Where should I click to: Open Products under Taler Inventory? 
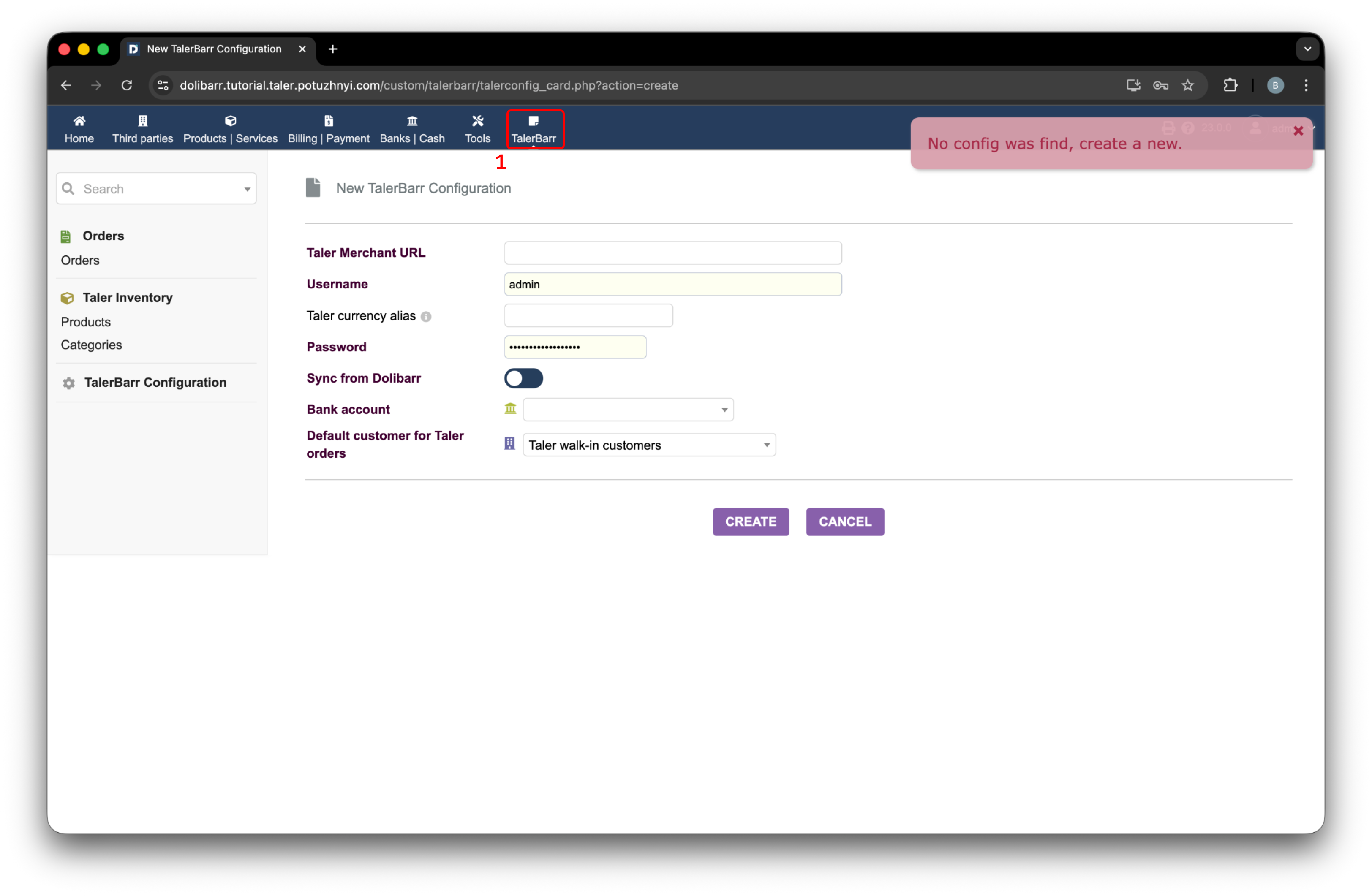85,321
